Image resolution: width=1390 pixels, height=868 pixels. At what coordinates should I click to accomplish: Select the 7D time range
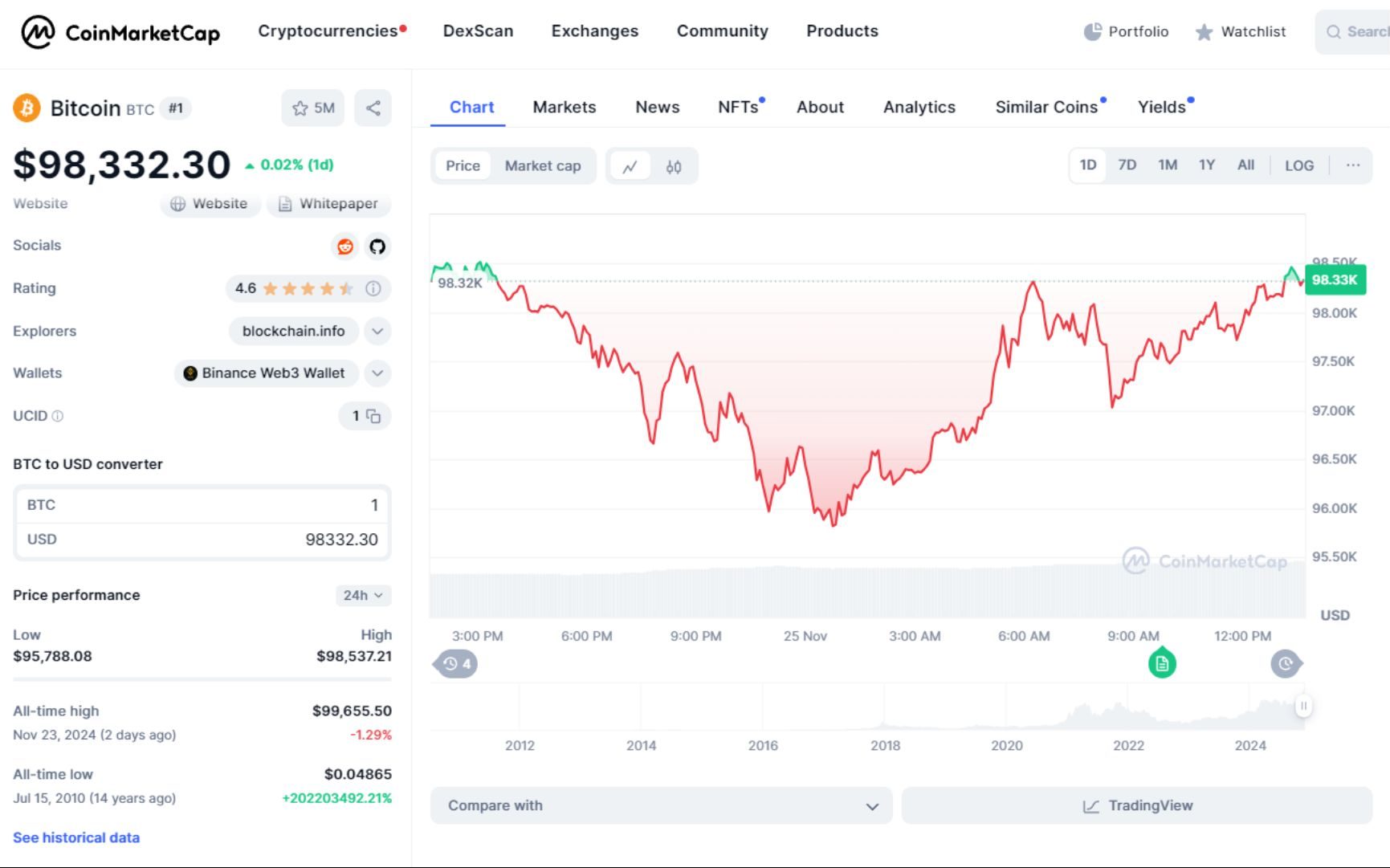pyautogui.click(x=1127, y=165)
